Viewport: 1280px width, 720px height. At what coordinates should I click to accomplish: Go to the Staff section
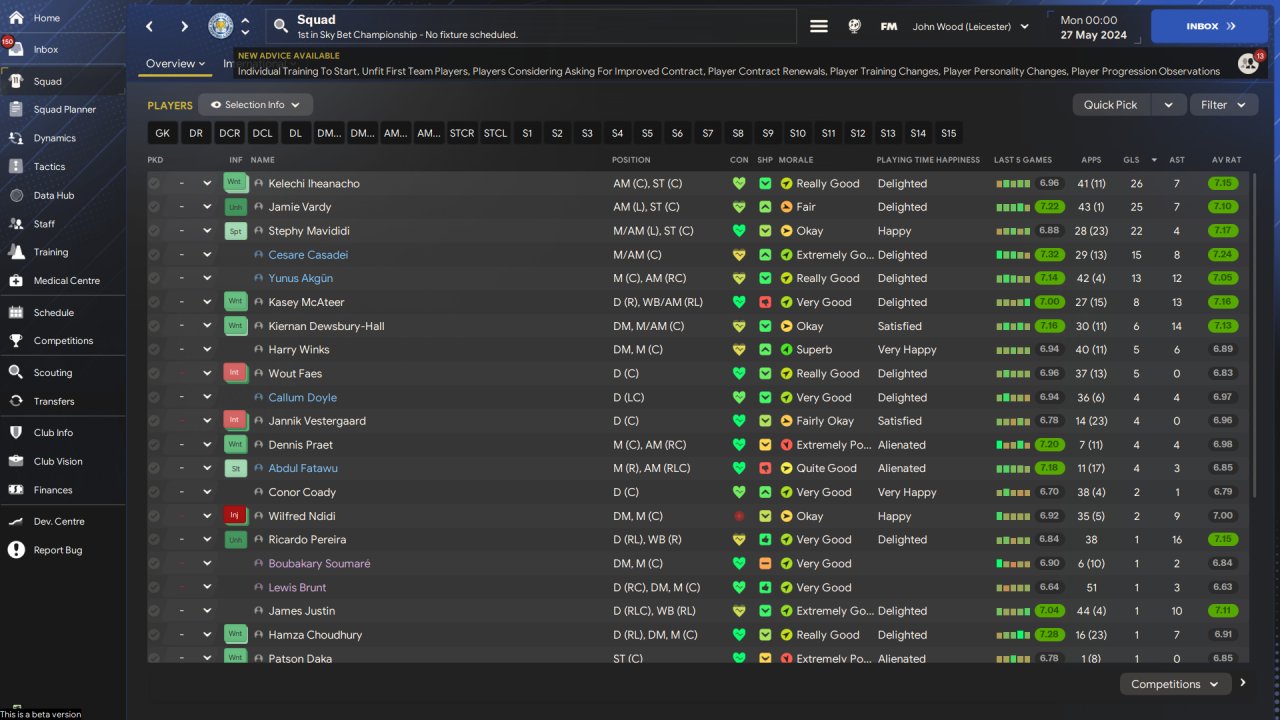(x=63, y=224)
